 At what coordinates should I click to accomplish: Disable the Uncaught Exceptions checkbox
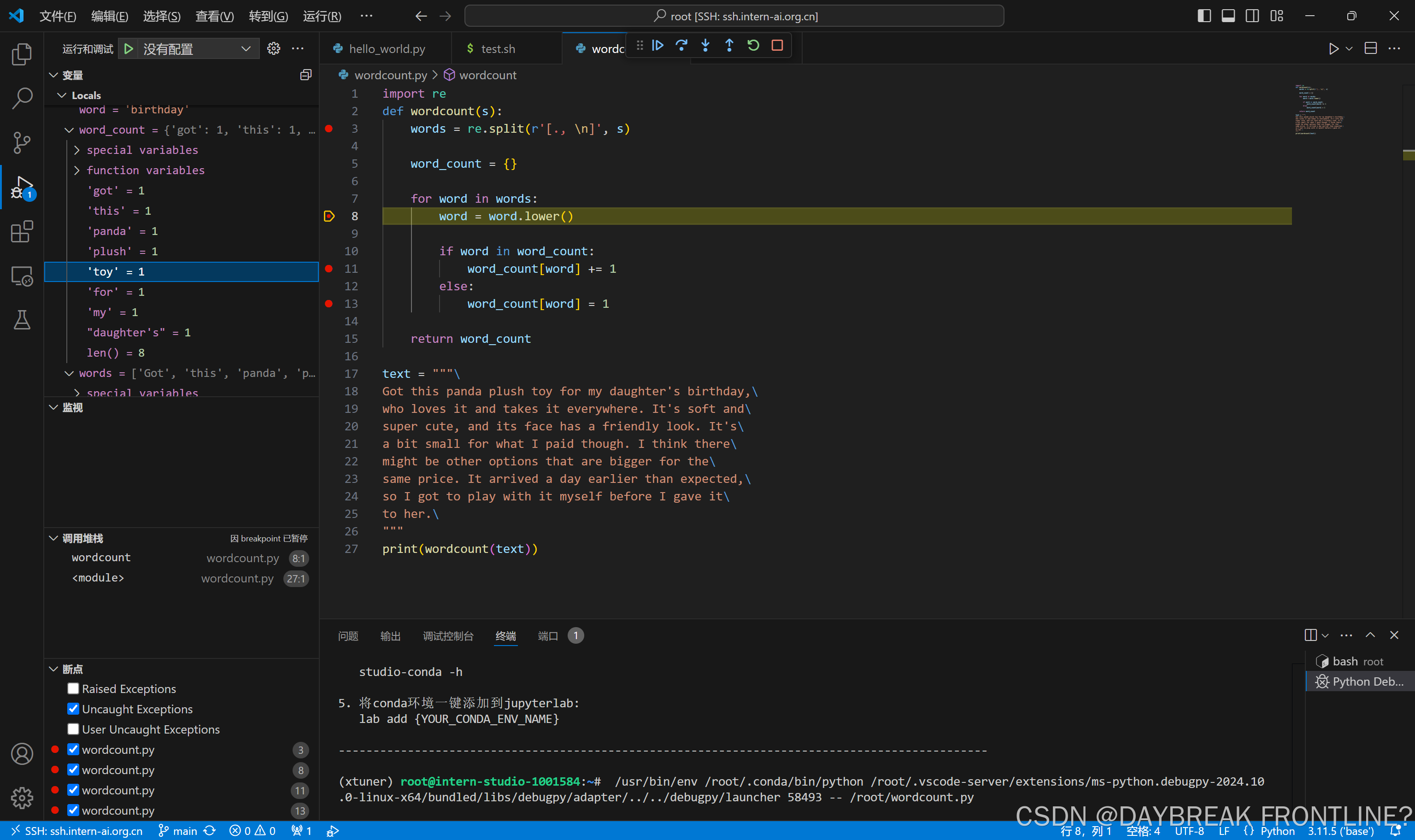pyautogui.click(x=73, y=709)
